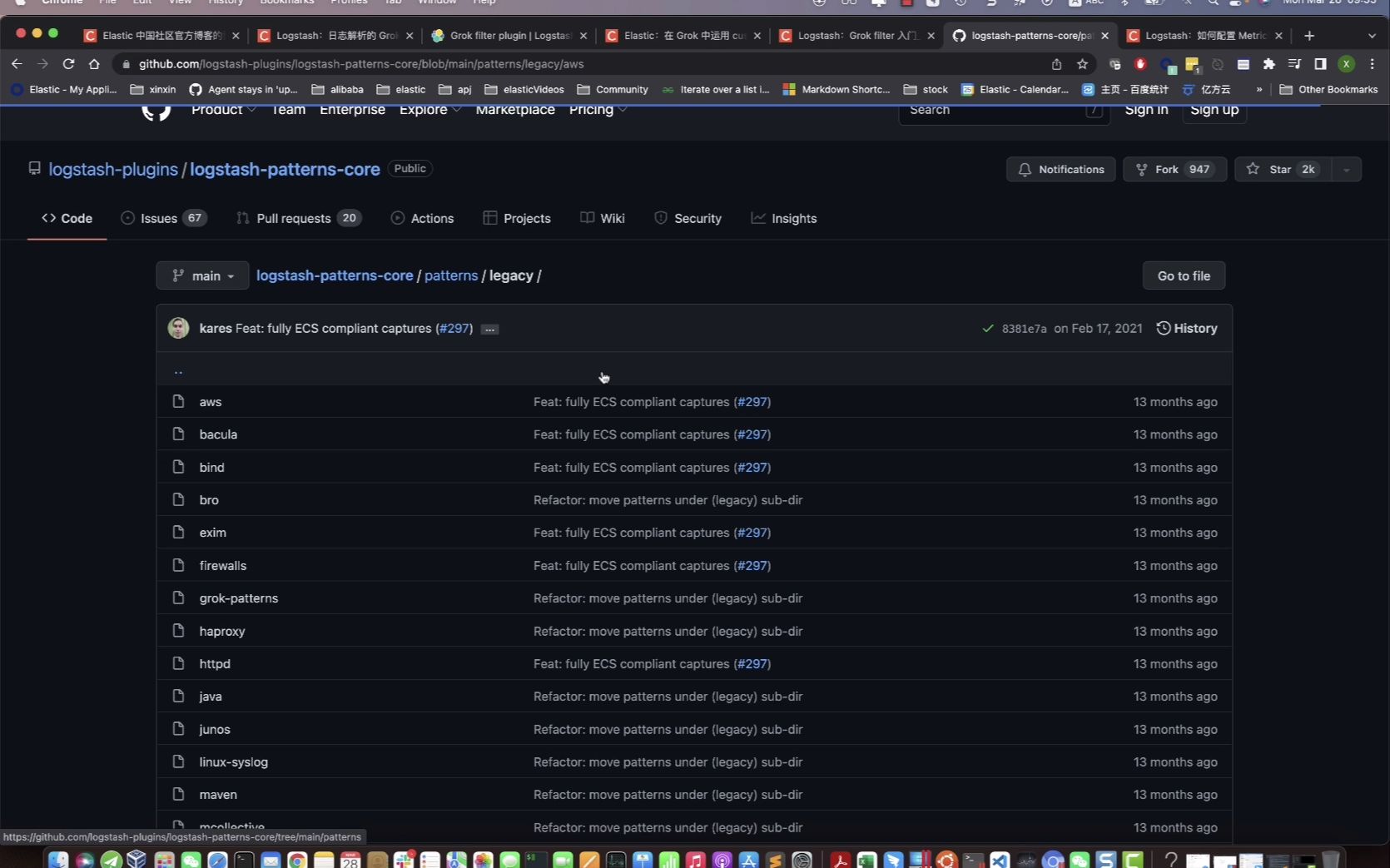
Task: Expand the Product nav menu
Action: pyautogui.click(x=223, y=110)
